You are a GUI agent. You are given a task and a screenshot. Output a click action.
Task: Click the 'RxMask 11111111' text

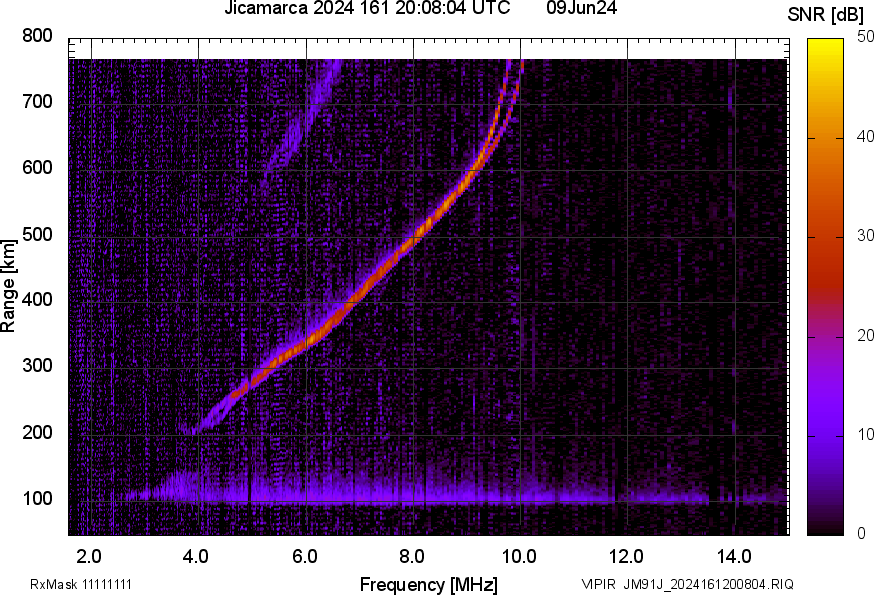pos(81,584)
